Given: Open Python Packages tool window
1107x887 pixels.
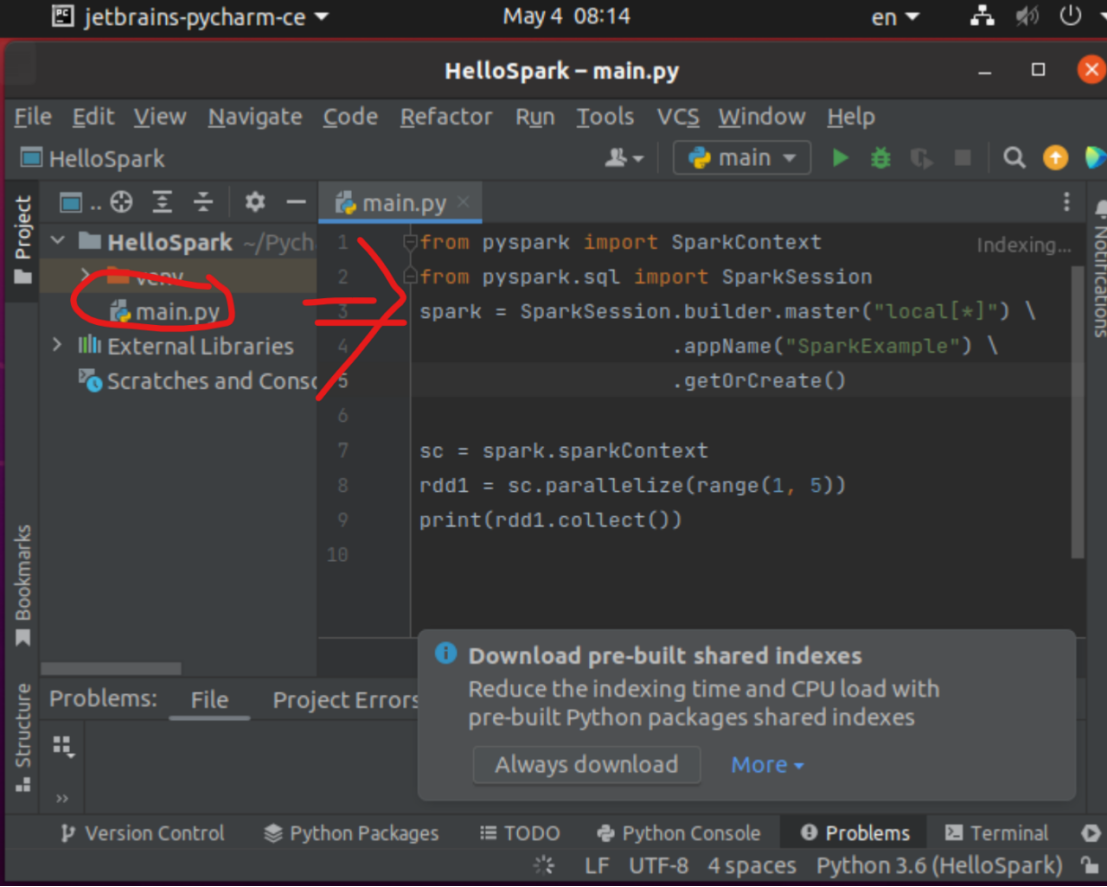Looking at the screenshot, I should coord(351,833).
